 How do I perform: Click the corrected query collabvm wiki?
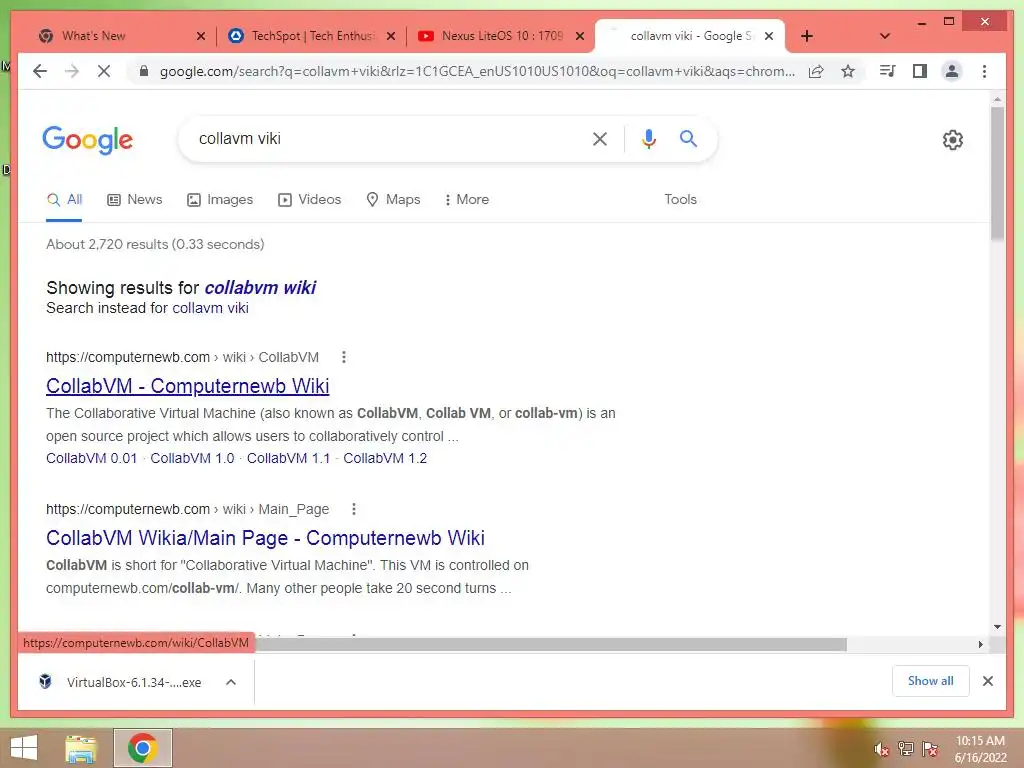coord(260,287)
